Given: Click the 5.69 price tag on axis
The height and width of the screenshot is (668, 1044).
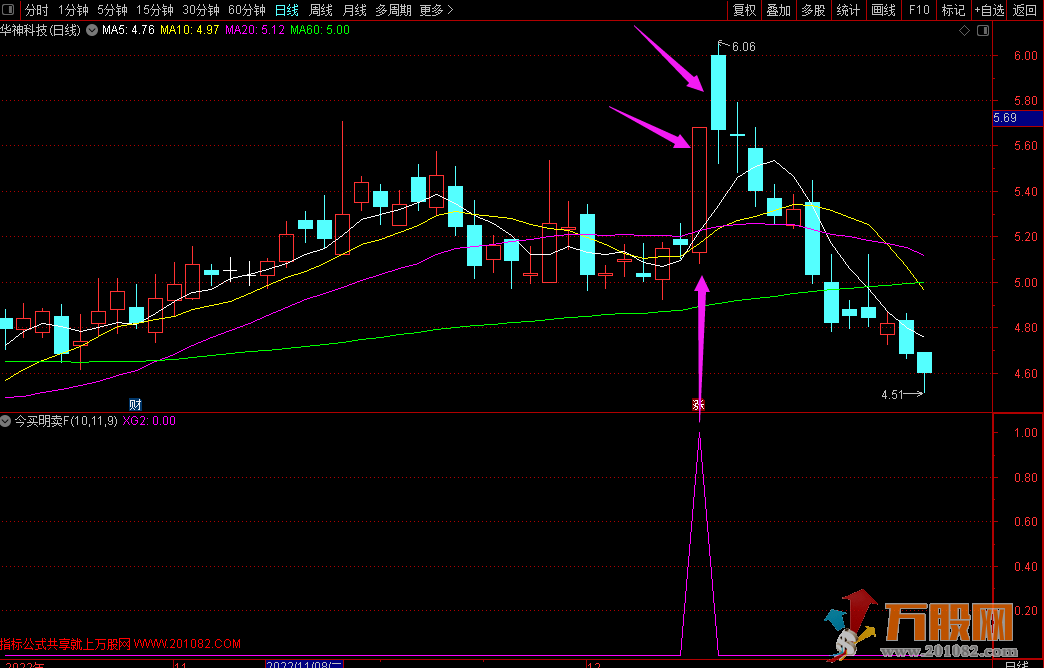Looking at the screenshot, I should point(1005,118).
